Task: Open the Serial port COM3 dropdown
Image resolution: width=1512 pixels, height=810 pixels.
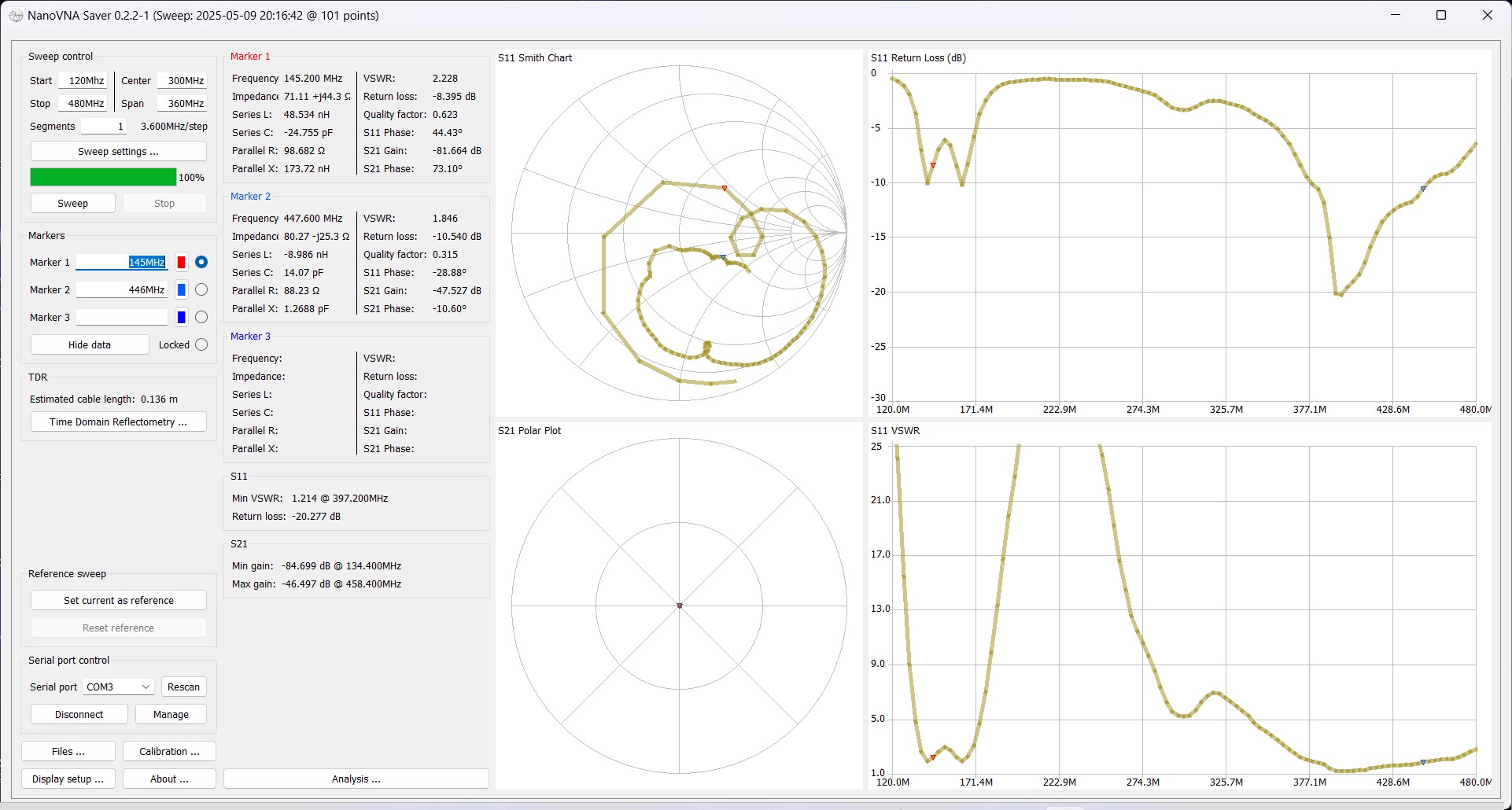Action: coord(116,686)
